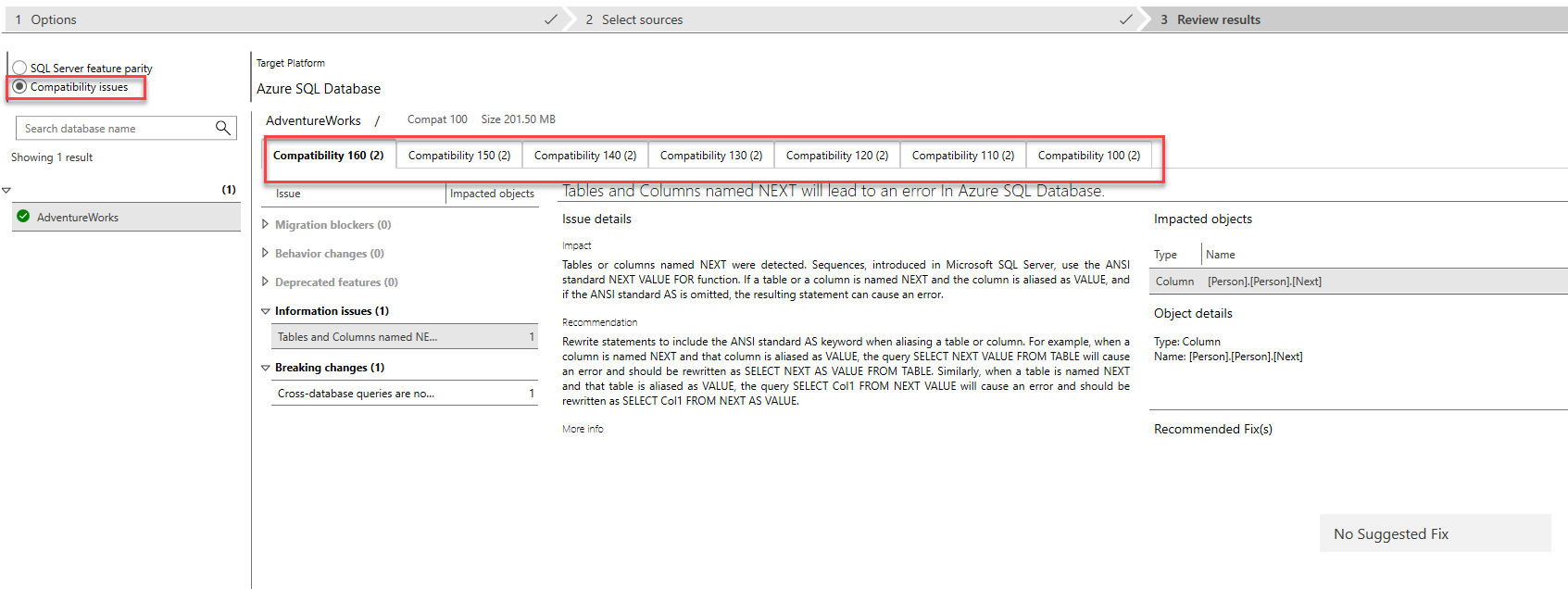Switch to the Compatibility 140 (2) tab
1568x589 pixels.
(x=585, y=156)
